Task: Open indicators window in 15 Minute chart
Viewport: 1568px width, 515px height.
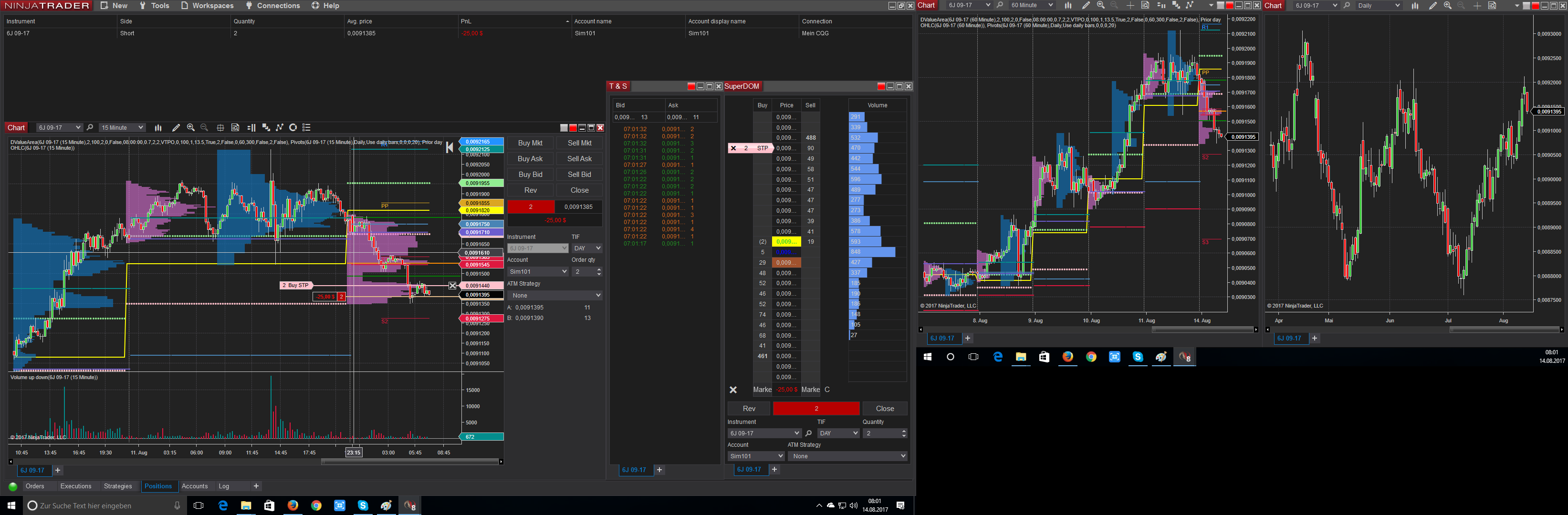Action: (266, 128)
